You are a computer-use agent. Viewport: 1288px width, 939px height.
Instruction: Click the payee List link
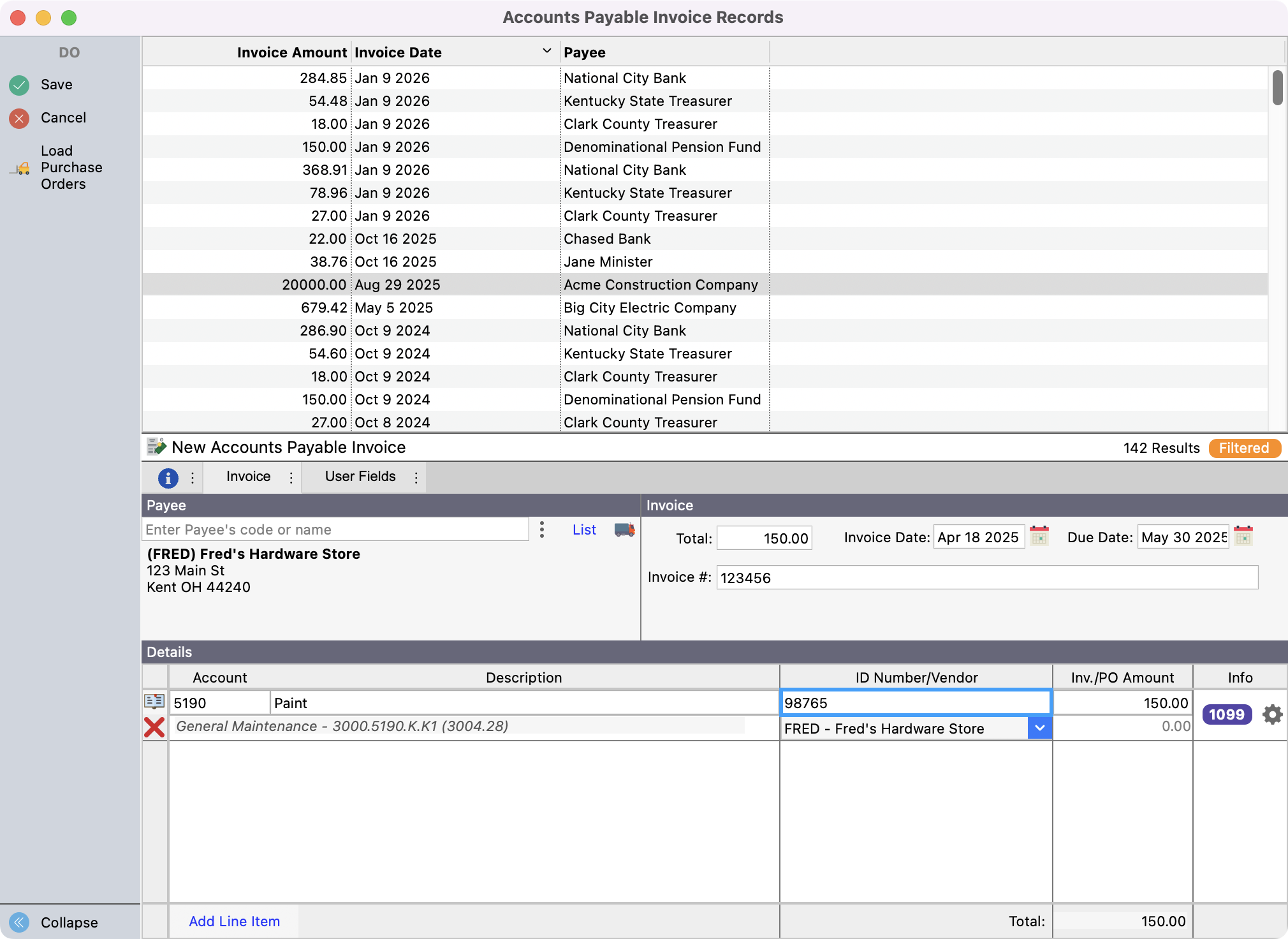[x=584, y=529]
